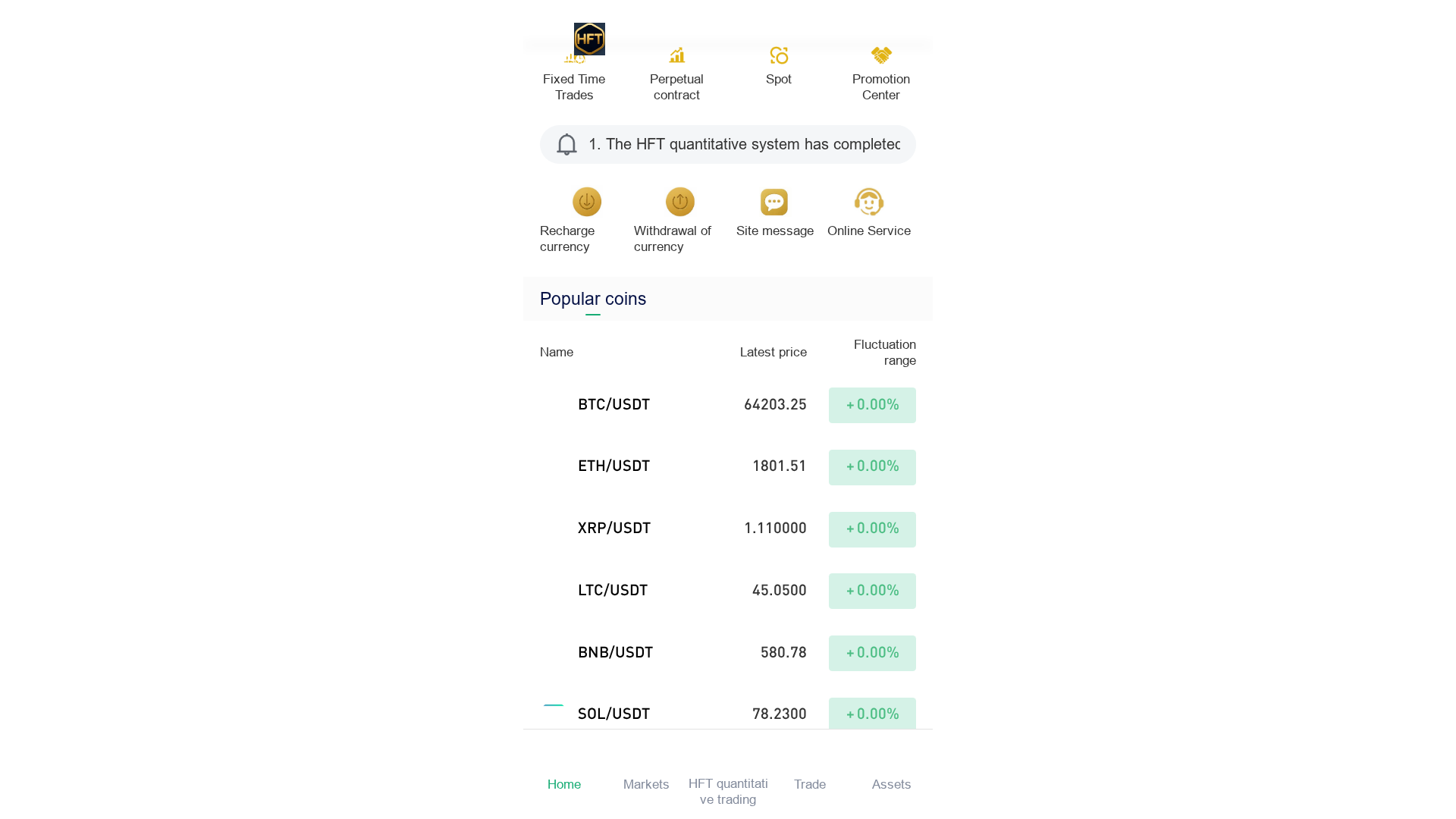Contact Online Service headset icon
The height and width of the screenshot is (819, 1456).
[869, 202]
